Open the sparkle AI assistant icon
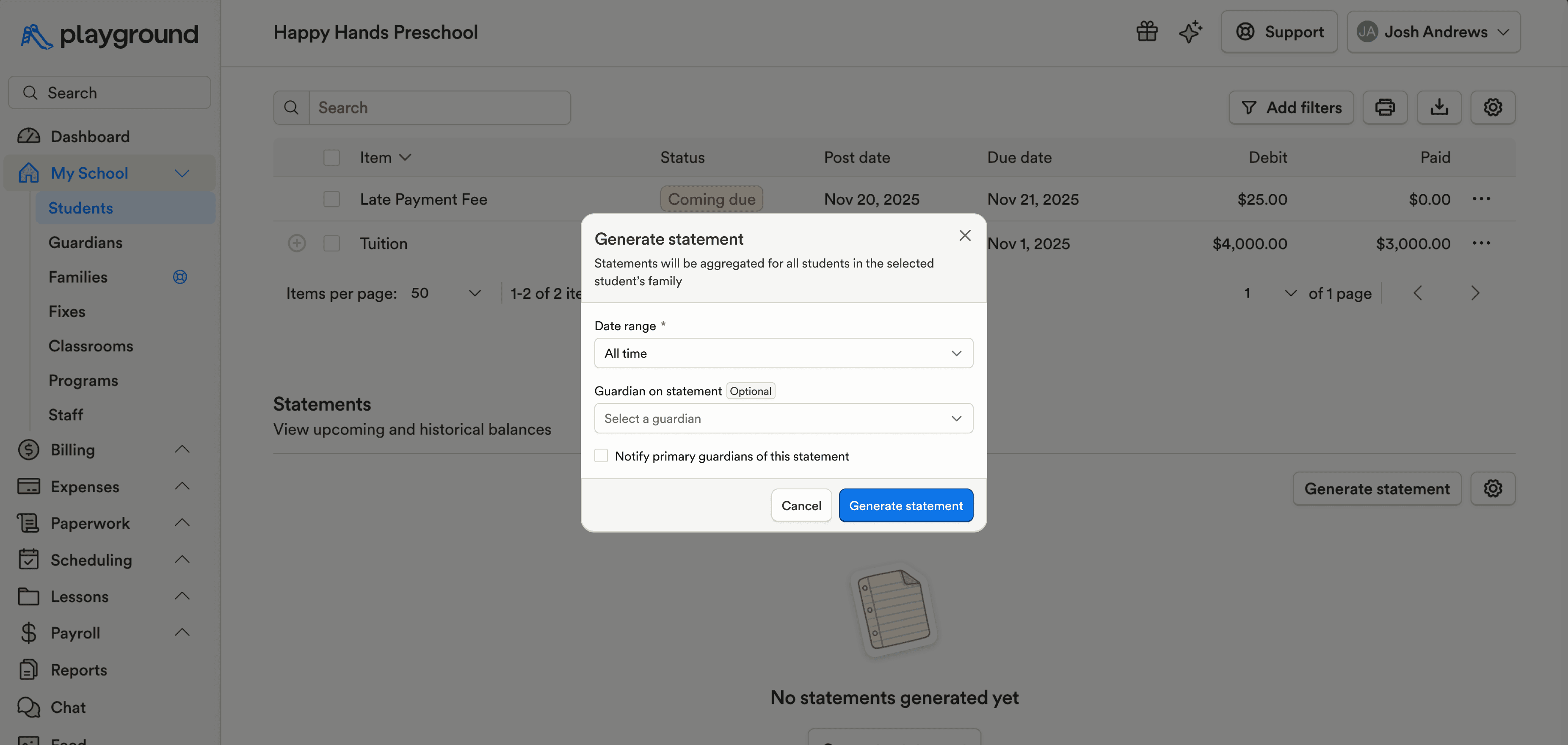 1191,32
